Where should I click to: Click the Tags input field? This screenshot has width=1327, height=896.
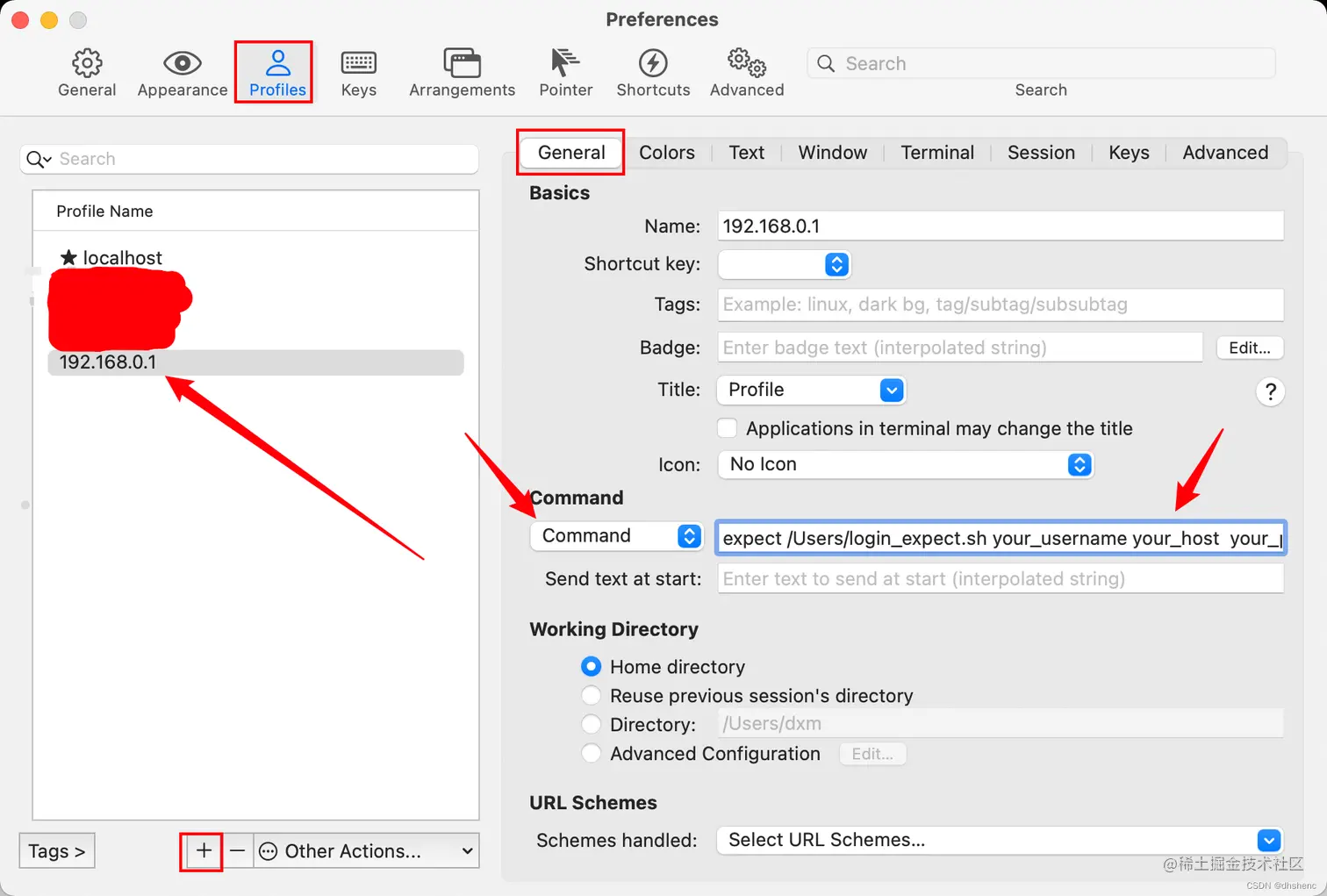pos(1001,305)
